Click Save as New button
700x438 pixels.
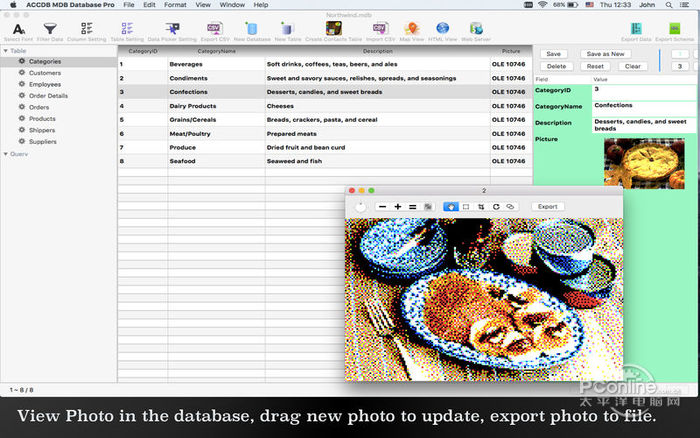(x=605, y=54)
